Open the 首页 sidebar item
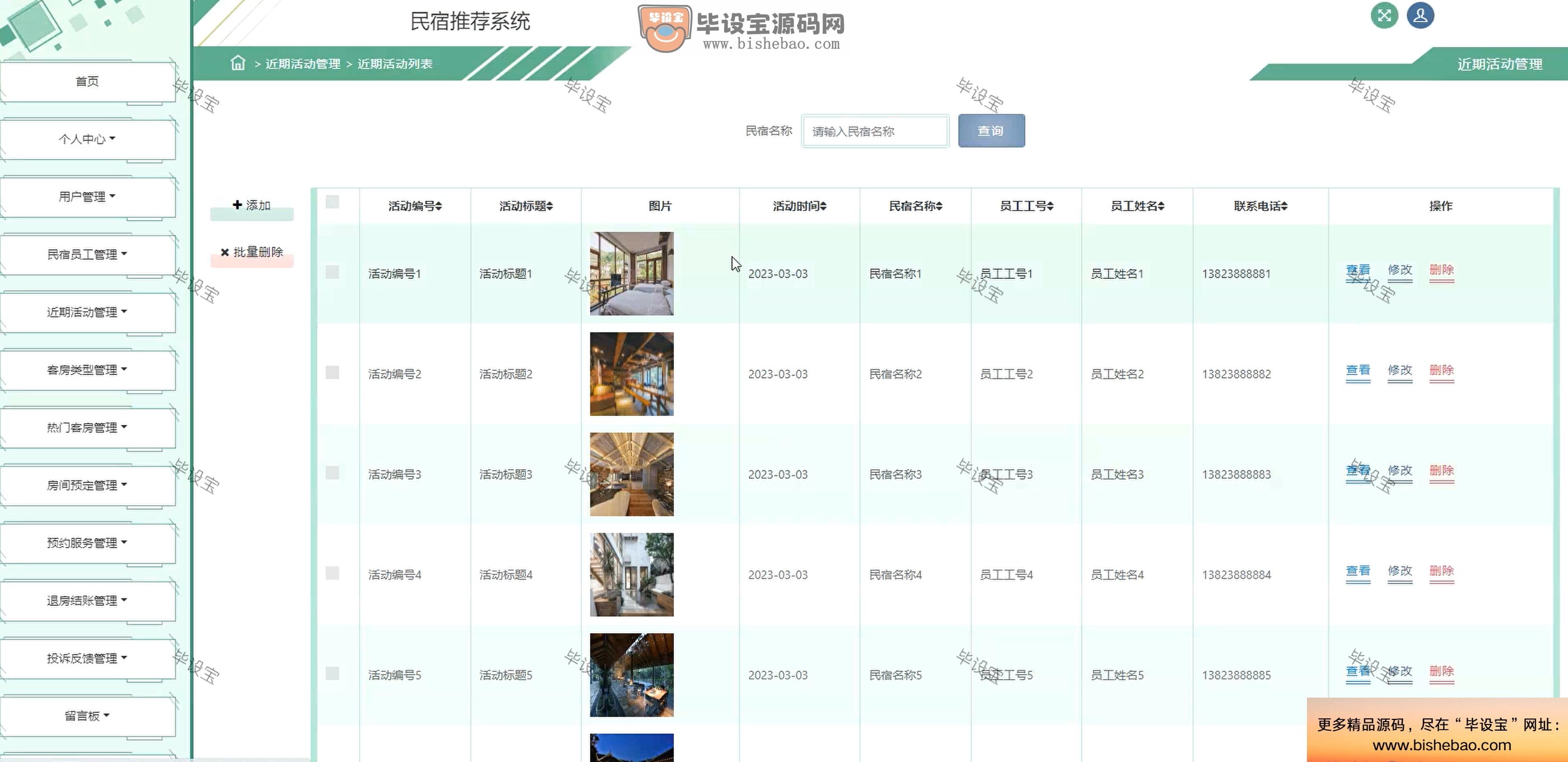Screen dimensions: 1568x762 [x=87, y=82]
